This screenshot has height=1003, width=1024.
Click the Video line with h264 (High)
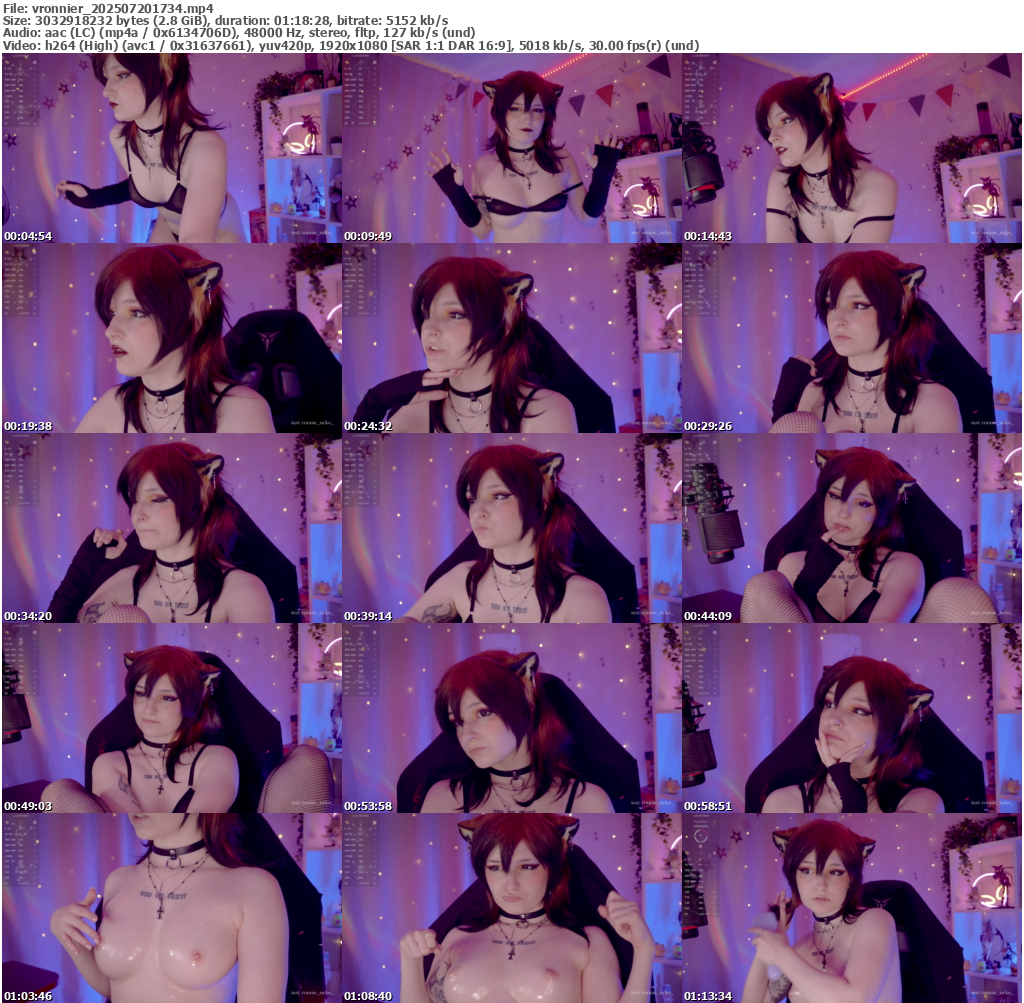point(351,46)
